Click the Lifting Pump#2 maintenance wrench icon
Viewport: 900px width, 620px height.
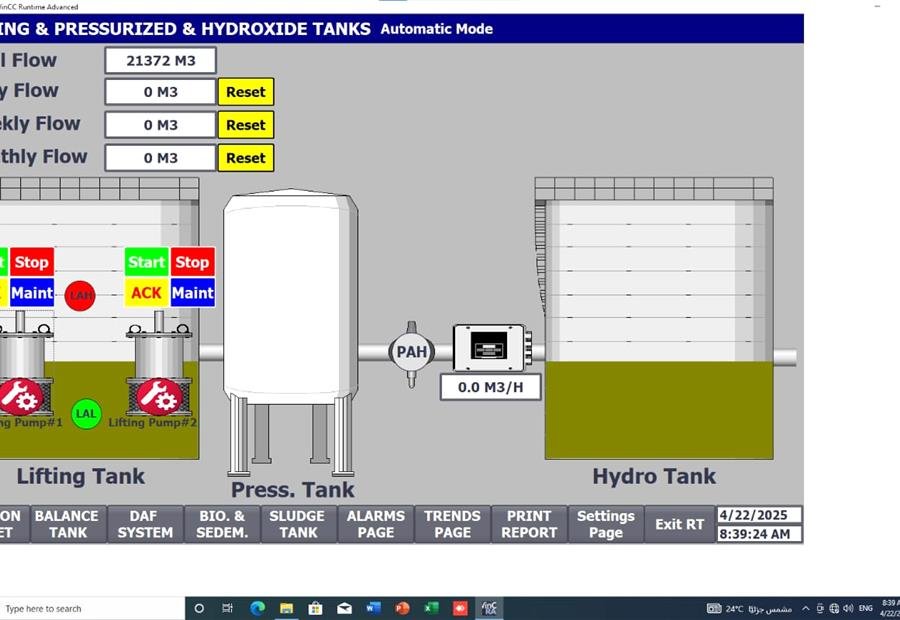[x=159, y=396]
